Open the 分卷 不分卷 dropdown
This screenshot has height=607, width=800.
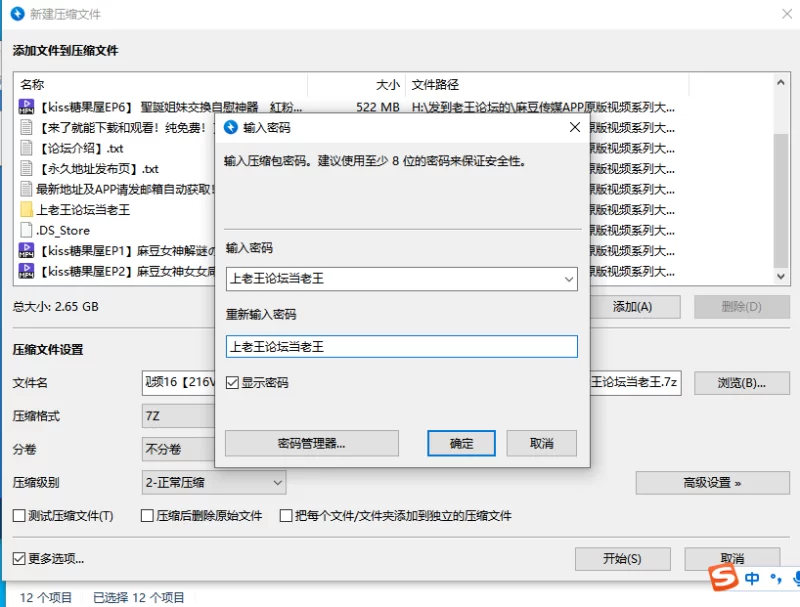coord(178,449)
